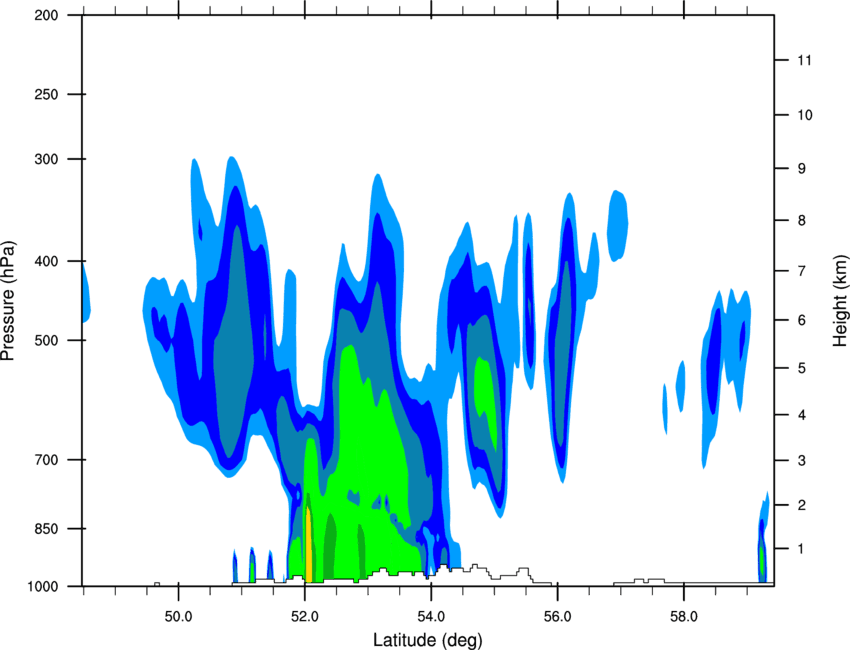Screen dimensions: 850x650
Task: Pick the 2 km height label
Action: click(802, 505)
